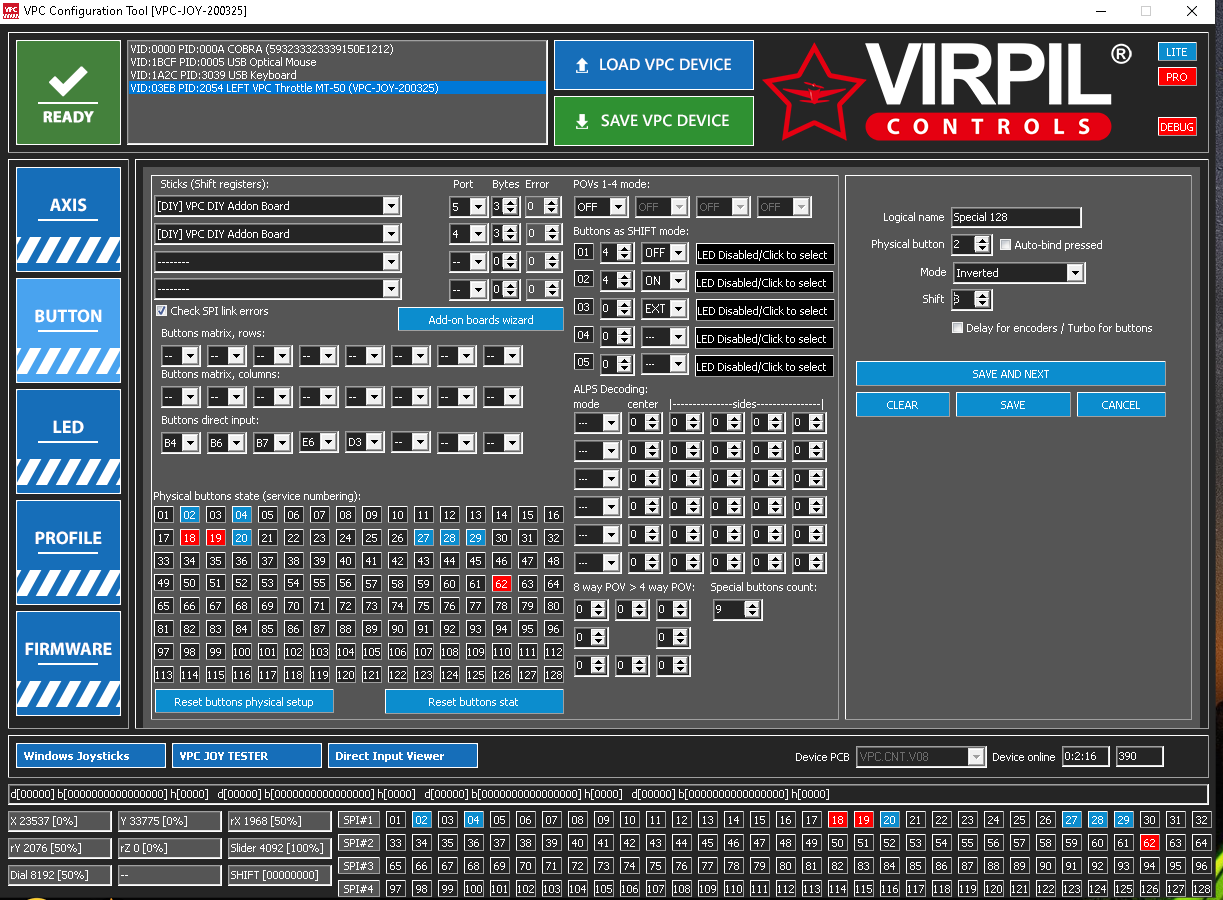Click physical button 04 in the state grid
Screen dimensions: 1223x900
(242, 515)
